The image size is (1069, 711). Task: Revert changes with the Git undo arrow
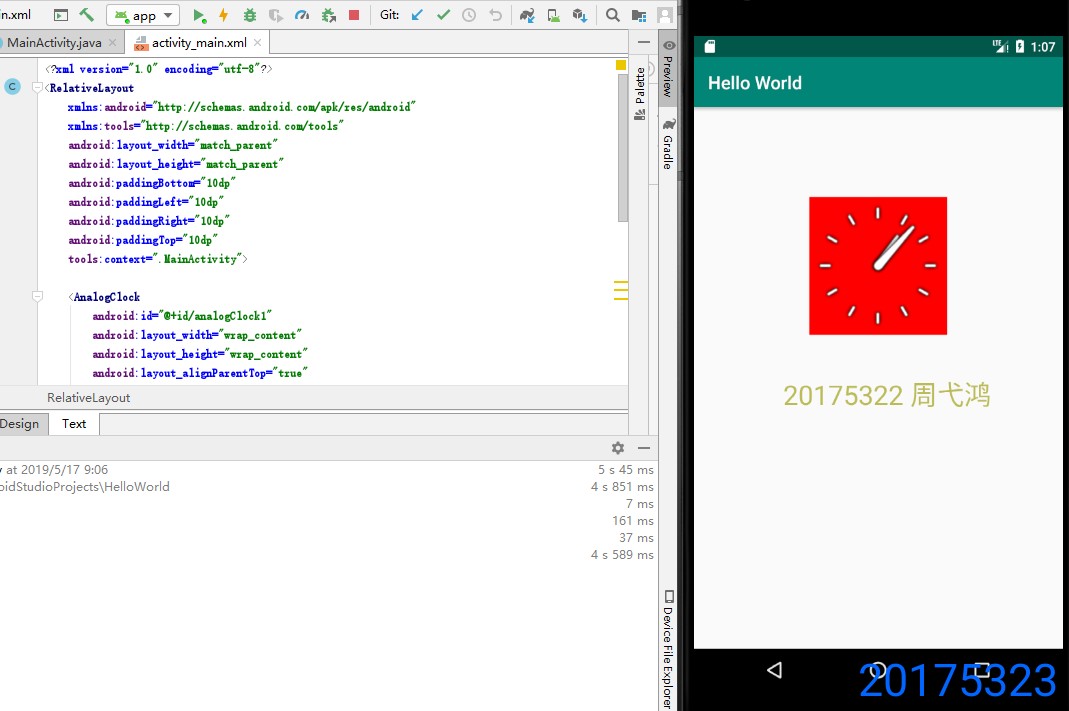(x=496, y=15)
